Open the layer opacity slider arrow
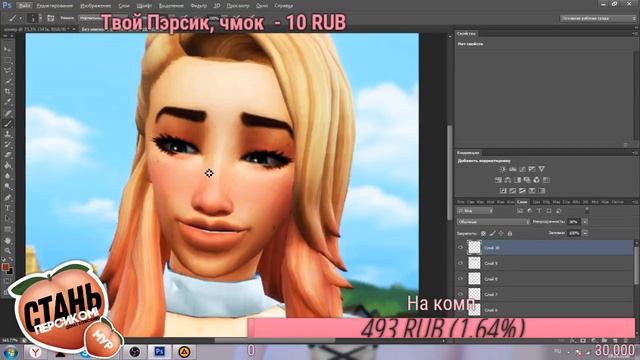Viewport: 640px width, 360px height. pyautogui.click(x=585, y=222)
